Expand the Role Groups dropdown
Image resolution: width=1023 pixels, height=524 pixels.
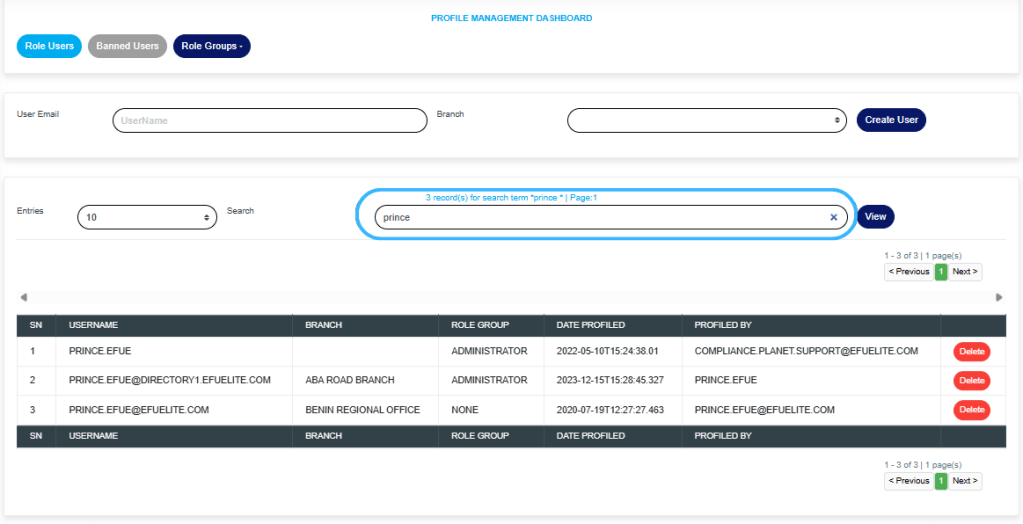coord(212,46)
